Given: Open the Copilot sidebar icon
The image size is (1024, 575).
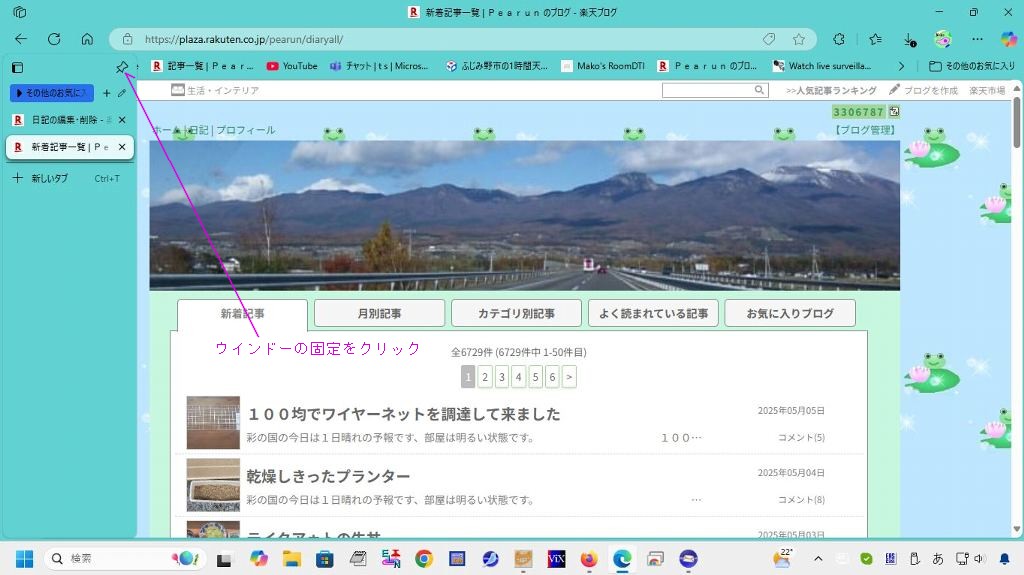Looking at the screenshot, I should 1009,39.
